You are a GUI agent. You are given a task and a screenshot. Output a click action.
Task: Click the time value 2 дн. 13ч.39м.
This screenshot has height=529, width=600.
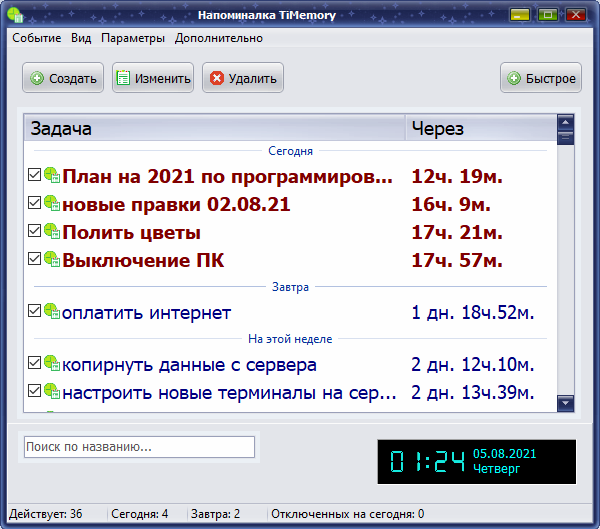click(x=473, y=392)
